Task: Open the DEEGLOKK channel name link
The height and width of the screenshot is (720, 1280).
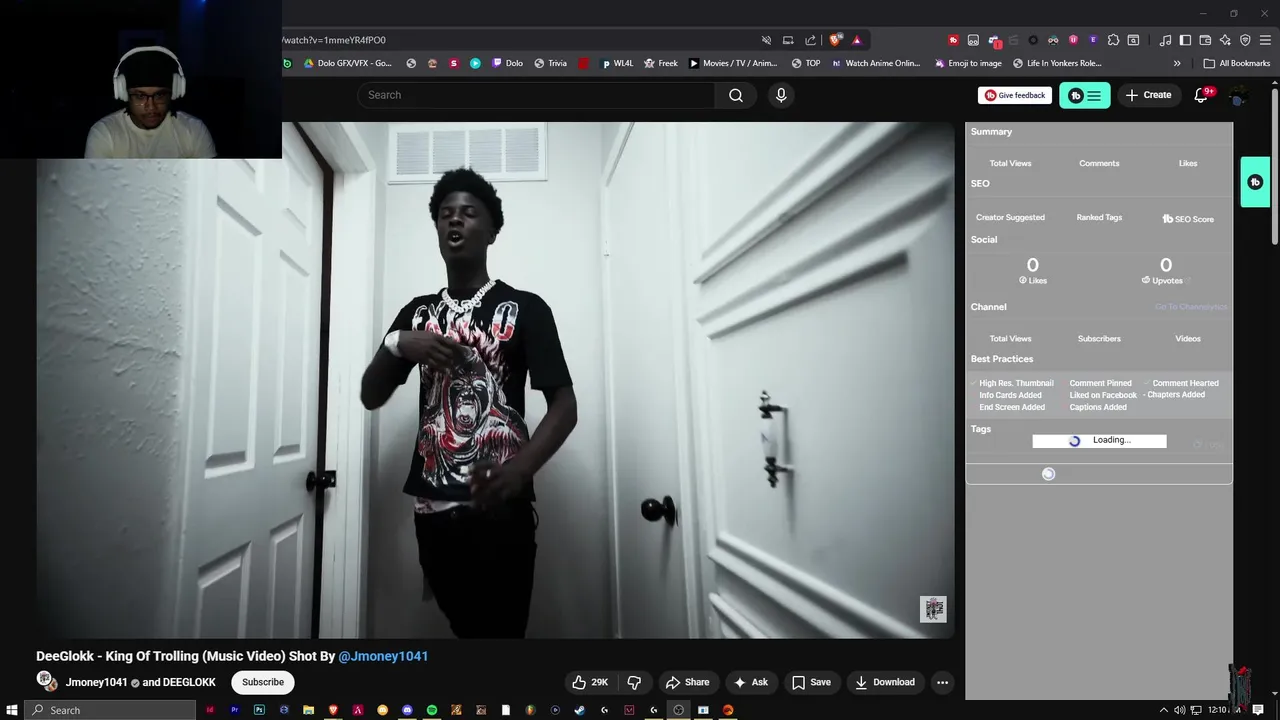Action: click(x=189, y=682)
